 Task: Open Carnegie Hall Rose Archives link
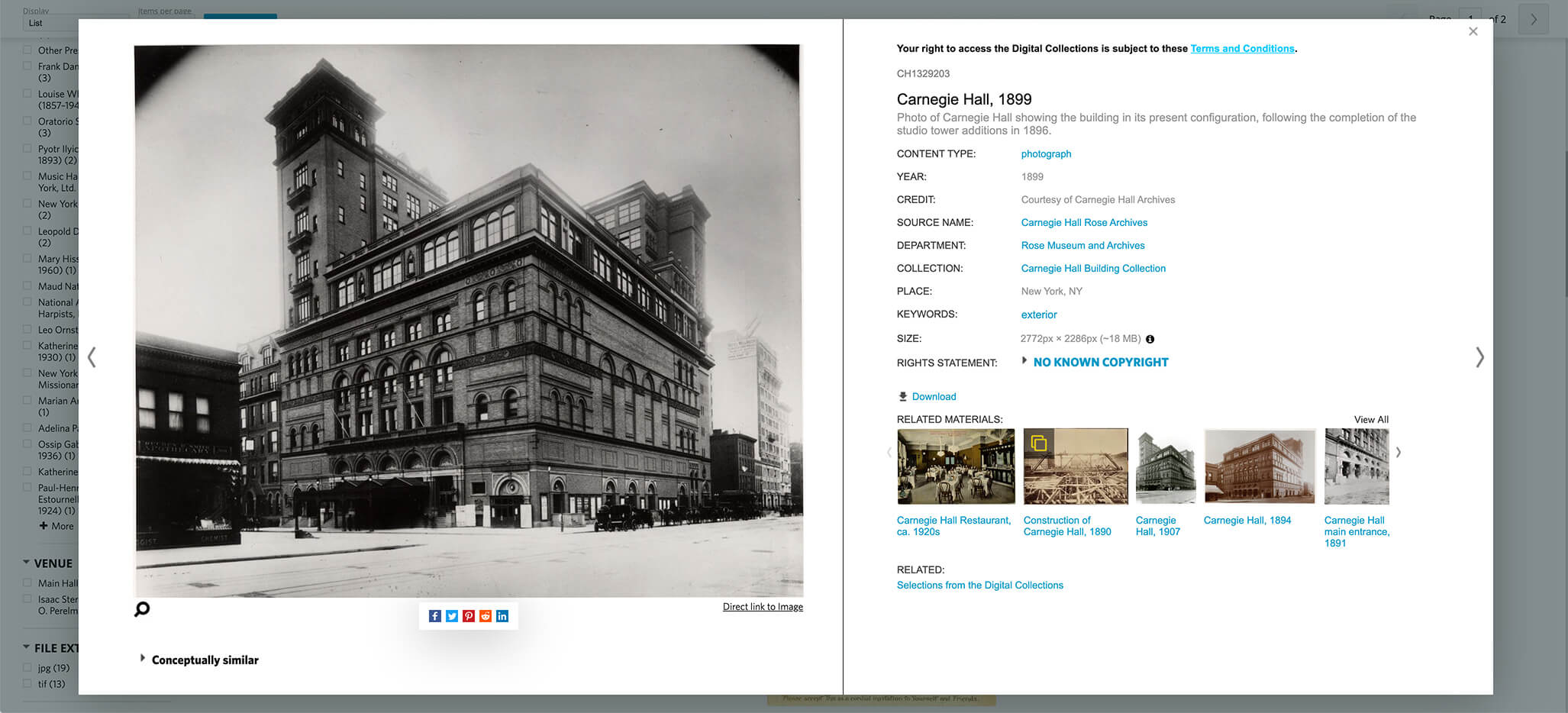point(1084,222)
